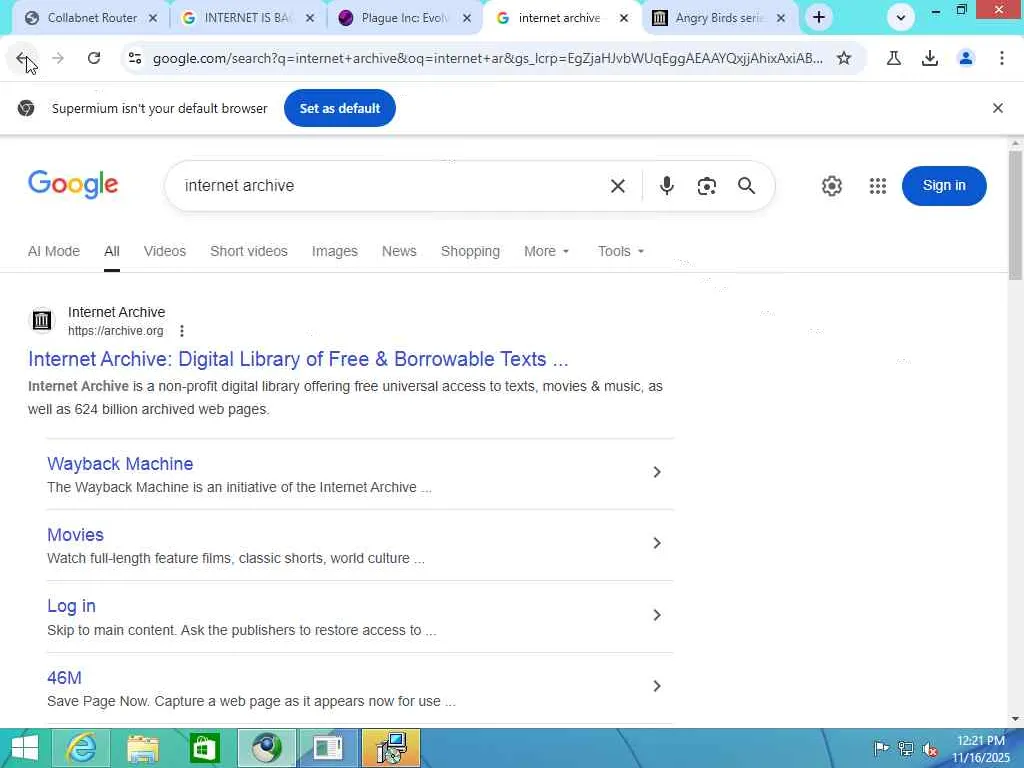This screenshot has width=1024, height=768.
Task: Select the Videos search tab
Action: click(165, 251)
